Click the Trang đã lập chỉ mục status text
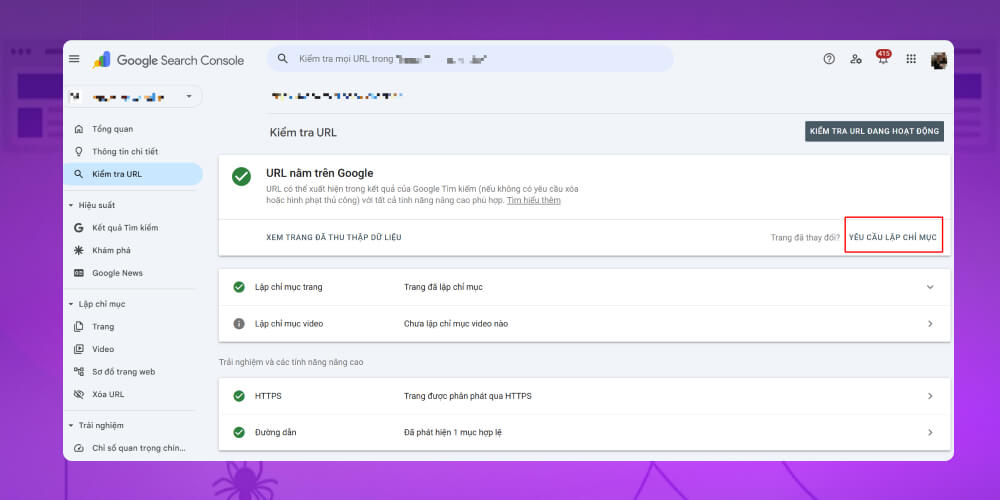 coord(443,287)
